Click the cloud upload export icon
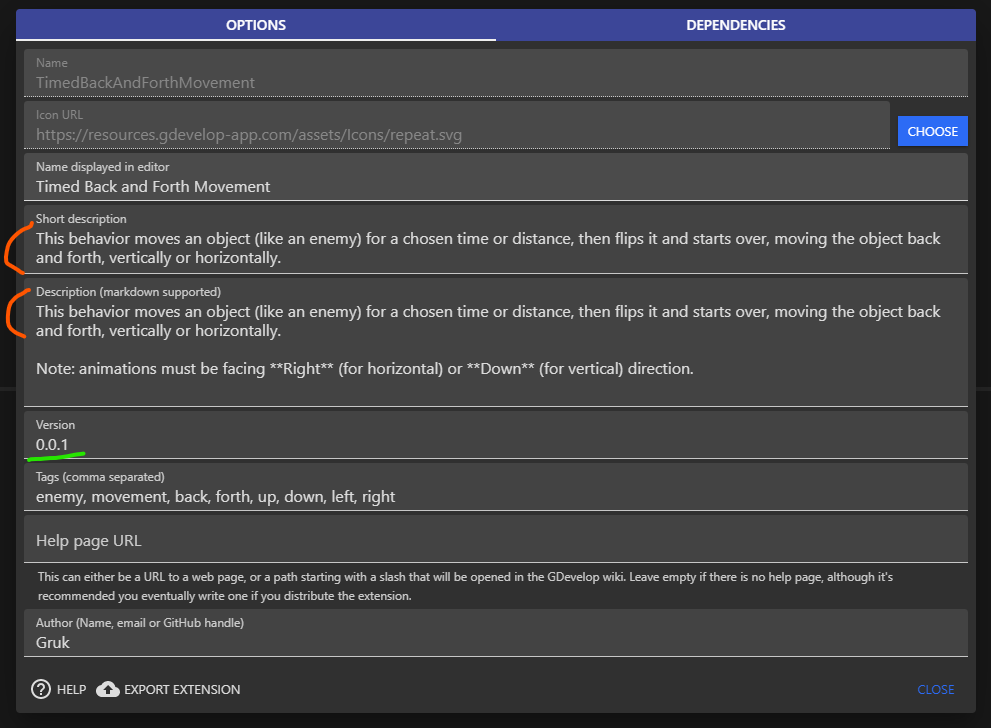The image size is (991, 728). 108,689
